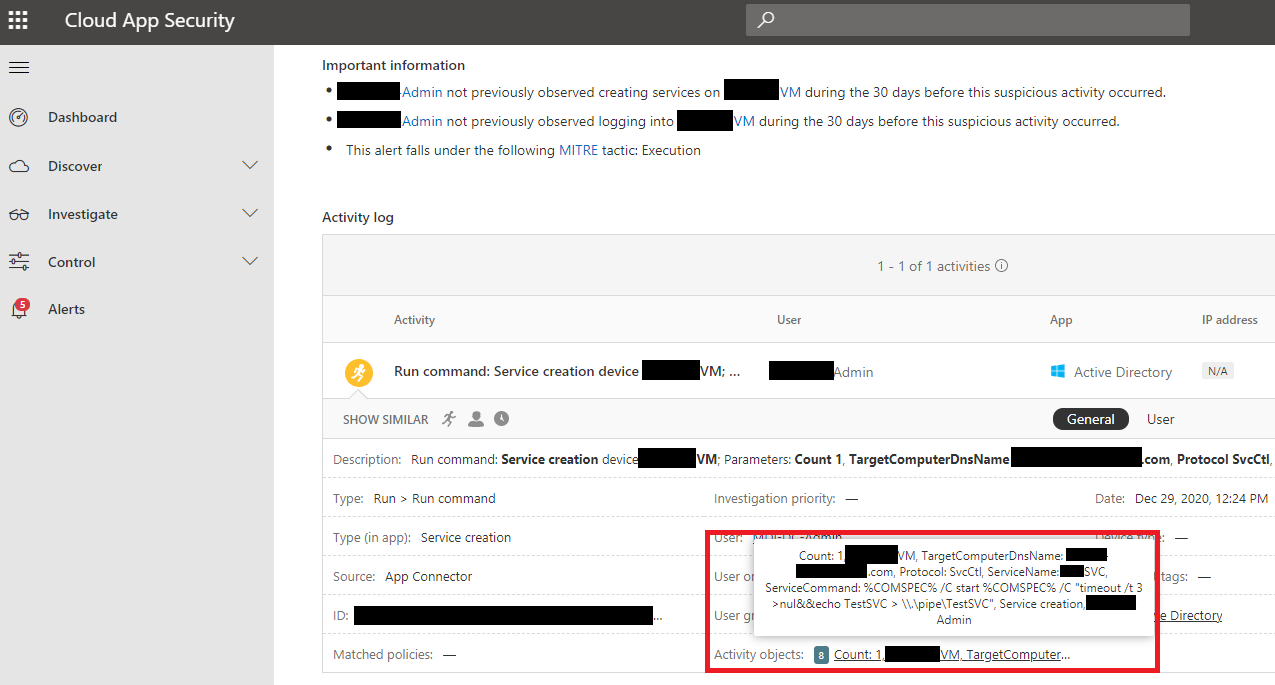
Task: Toggle the hamburger navigation menu
Action: click(x=19, y=68)
